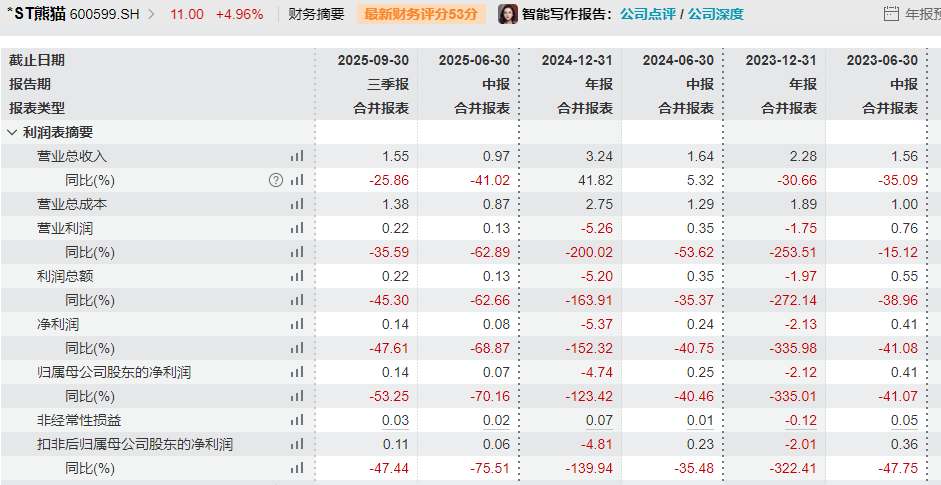Open the 公司深度 link
This screenshot has width=941, height=485.
(716, 14)
